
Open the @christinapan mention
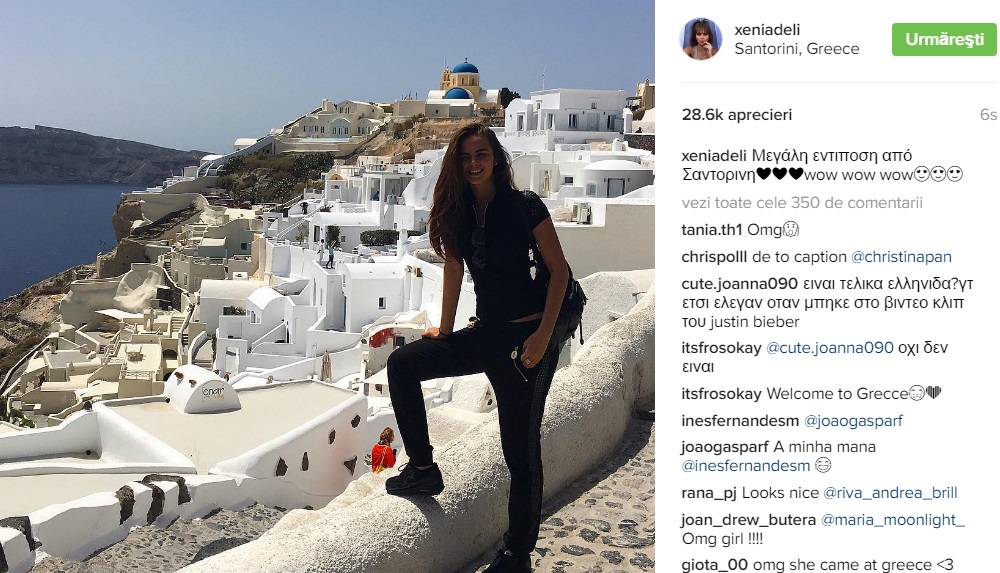(901, 257)
